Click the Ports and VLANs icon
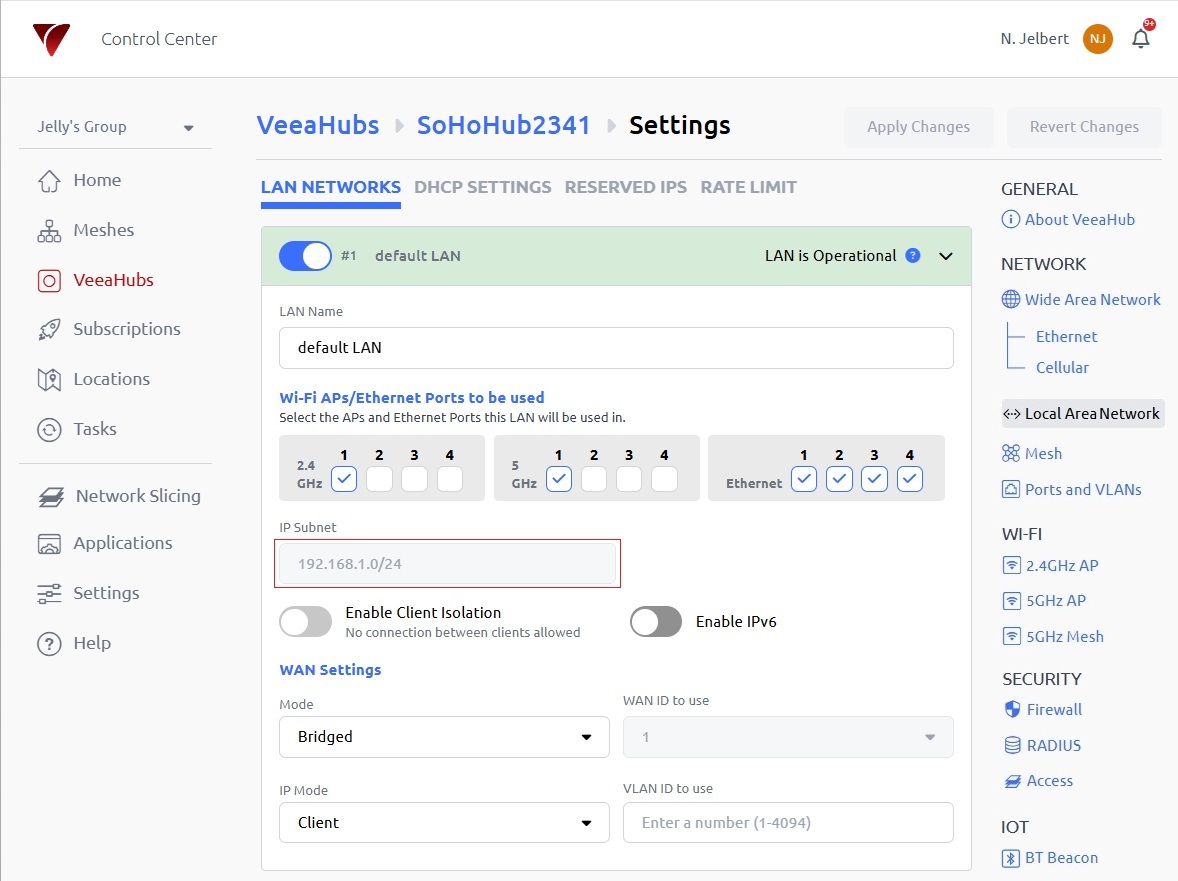This screenshot has height=881, width=1178. 1010,490
